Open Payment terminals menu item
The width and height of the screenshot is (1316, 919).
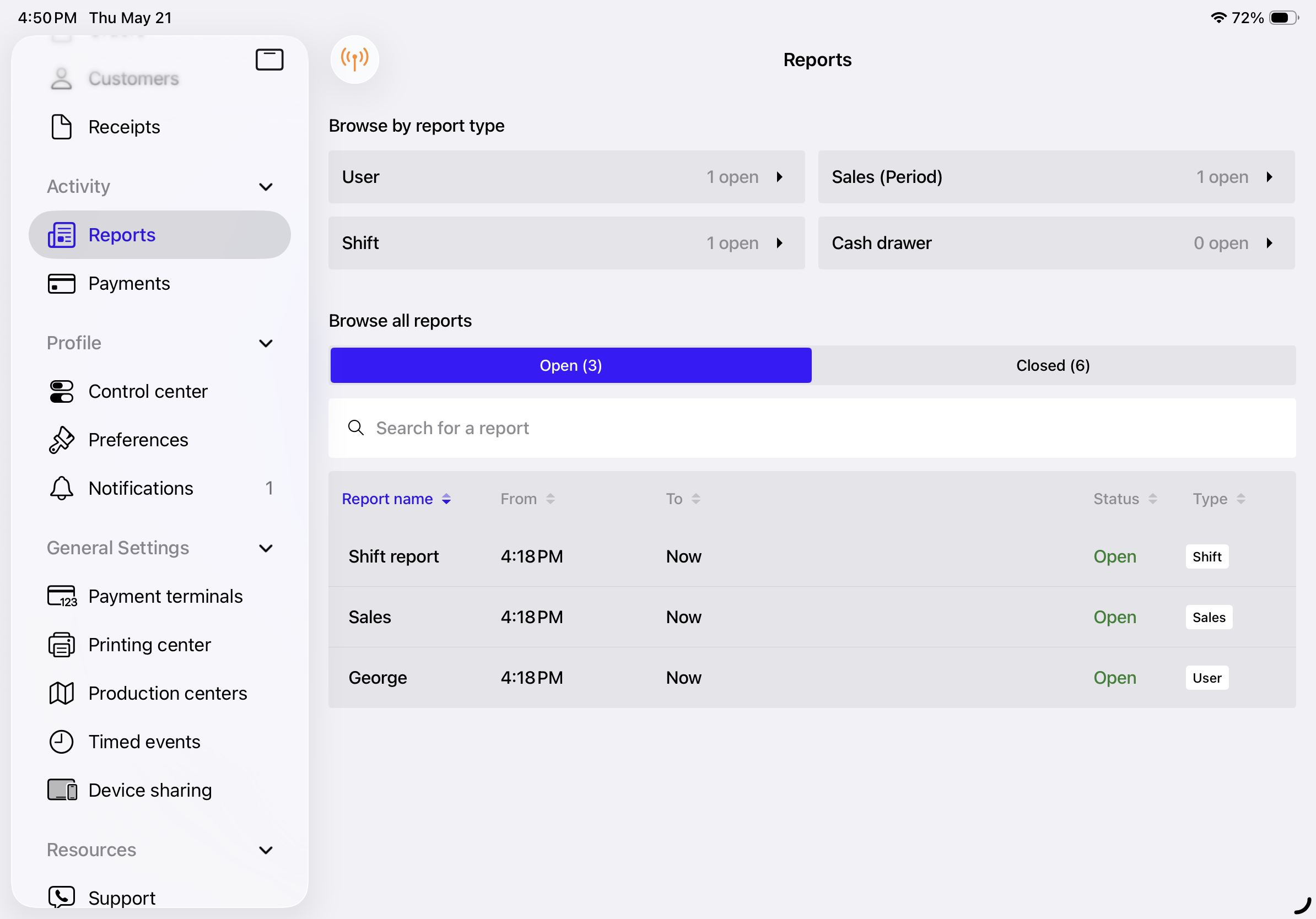tap(159, 597)
